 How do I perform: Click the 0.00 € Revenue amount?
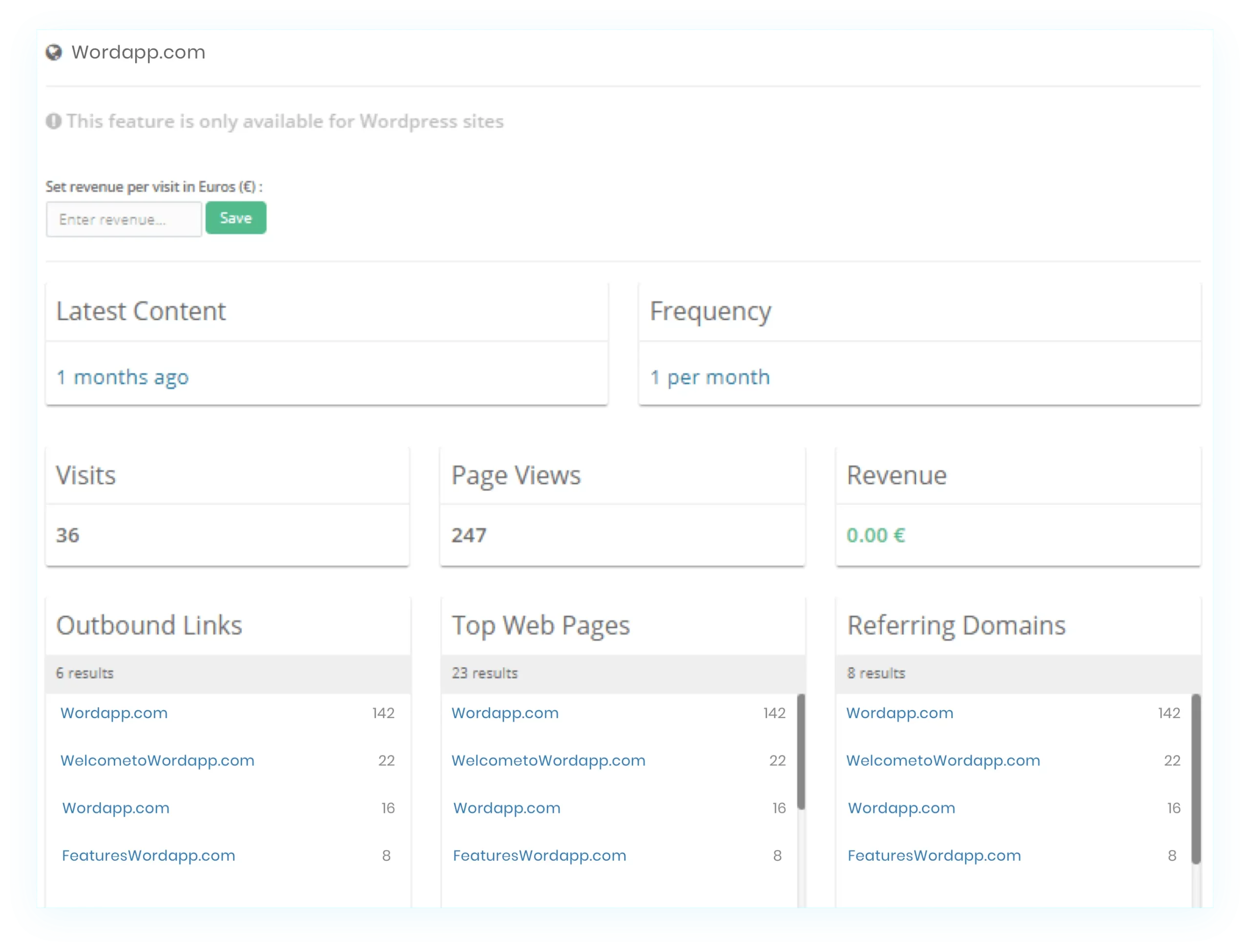[x=875, y=536]
